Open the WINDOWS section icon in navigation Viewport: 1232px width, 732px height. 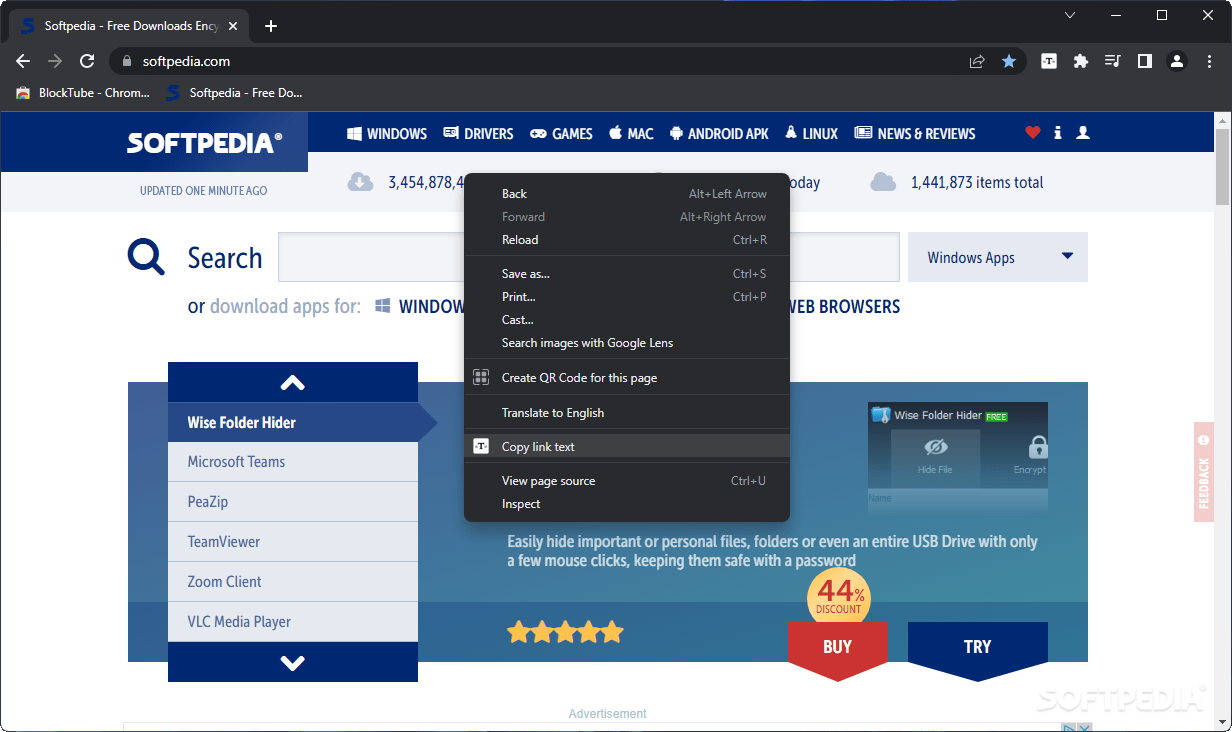coord(356,133)
